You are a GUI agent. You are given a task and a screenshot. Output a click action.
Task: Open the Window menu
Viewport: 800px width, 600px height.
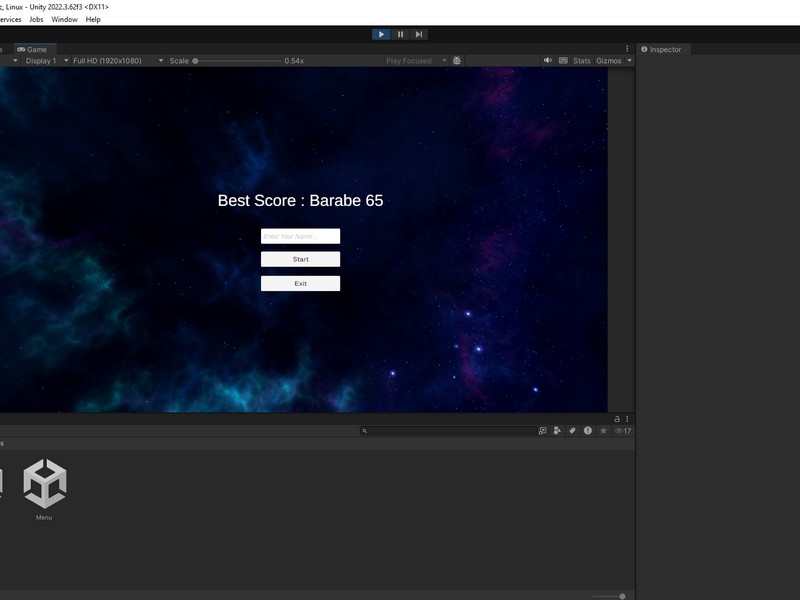(x=64, y=19)
